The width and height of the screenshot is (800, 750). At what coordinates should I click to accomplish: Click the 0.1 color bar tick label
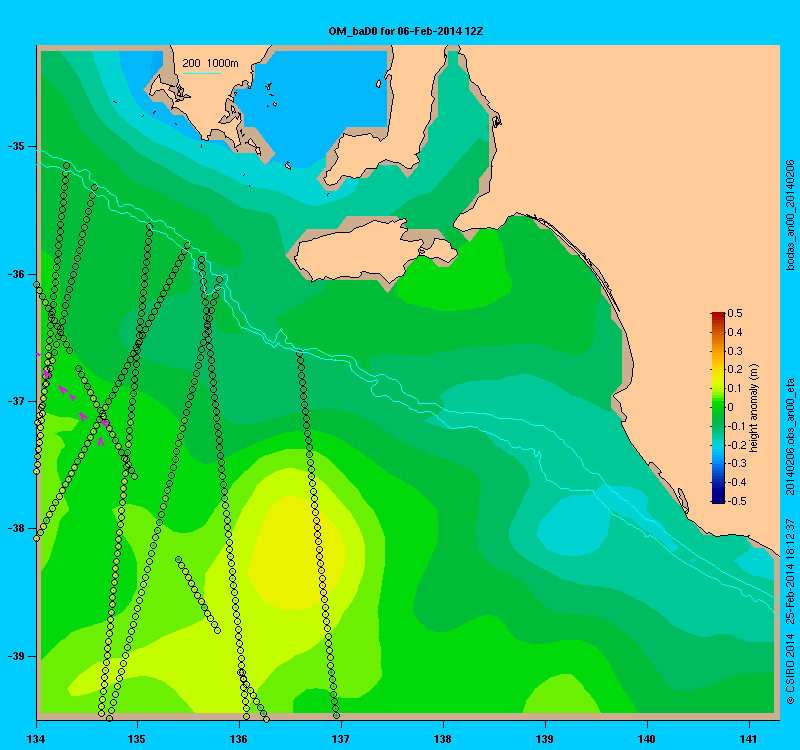pos(735,388)
